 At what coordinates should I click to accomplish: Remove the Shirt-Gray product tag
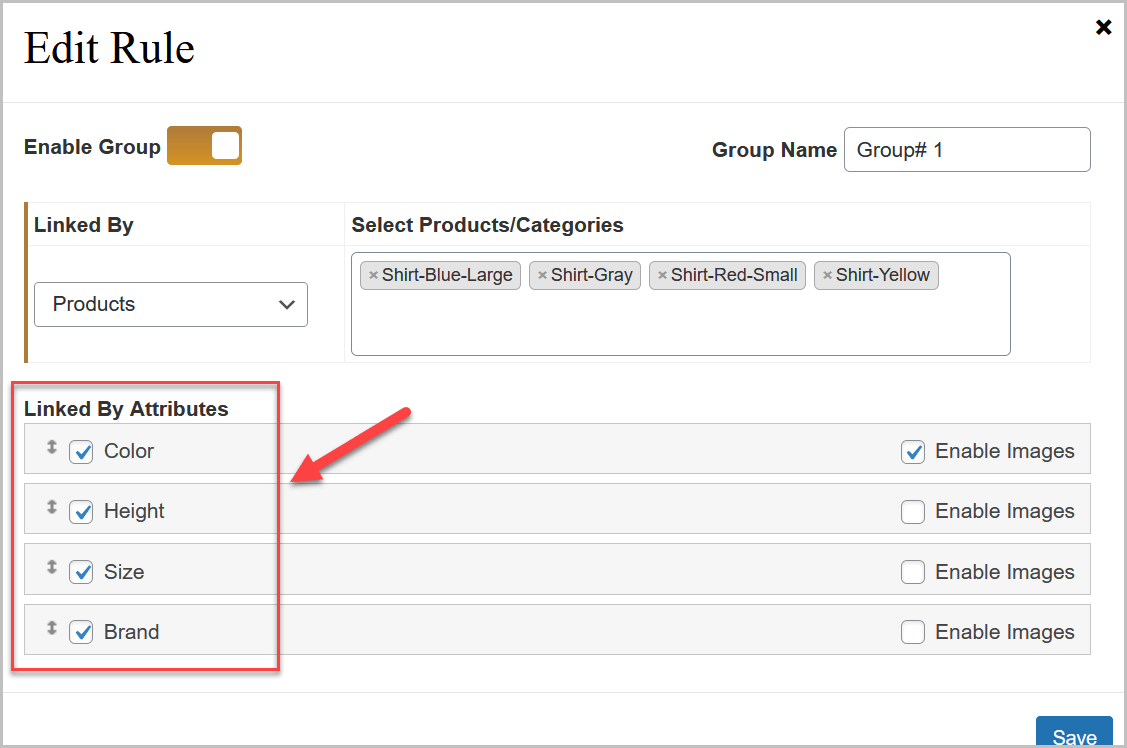coord(543,276)
